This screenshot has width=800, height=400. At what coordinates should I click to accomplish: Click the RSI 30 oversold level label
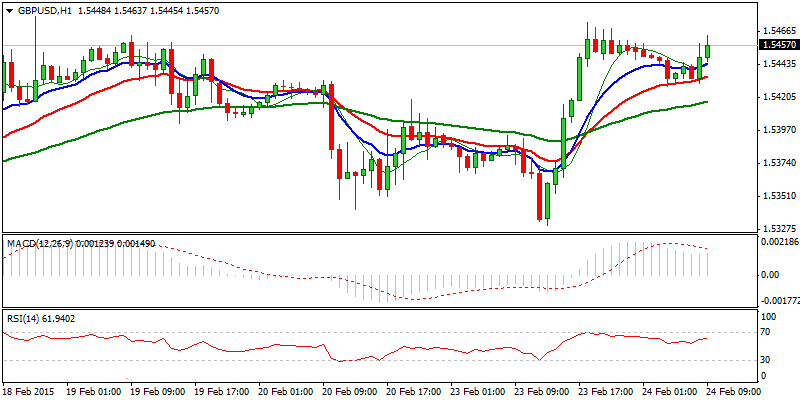tap(767, 361)
